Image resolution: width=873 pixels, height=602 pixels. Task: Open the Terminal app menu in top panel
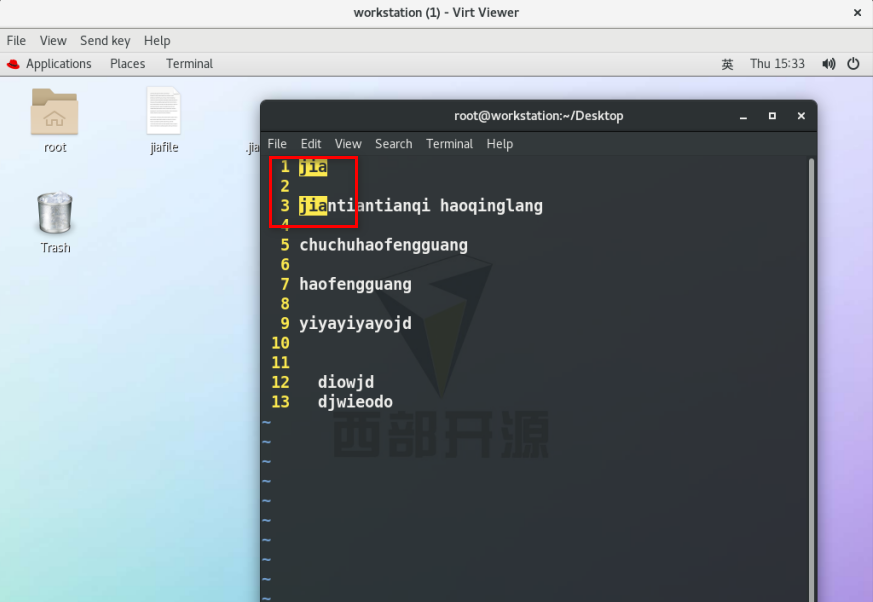(x=189, y=64)
